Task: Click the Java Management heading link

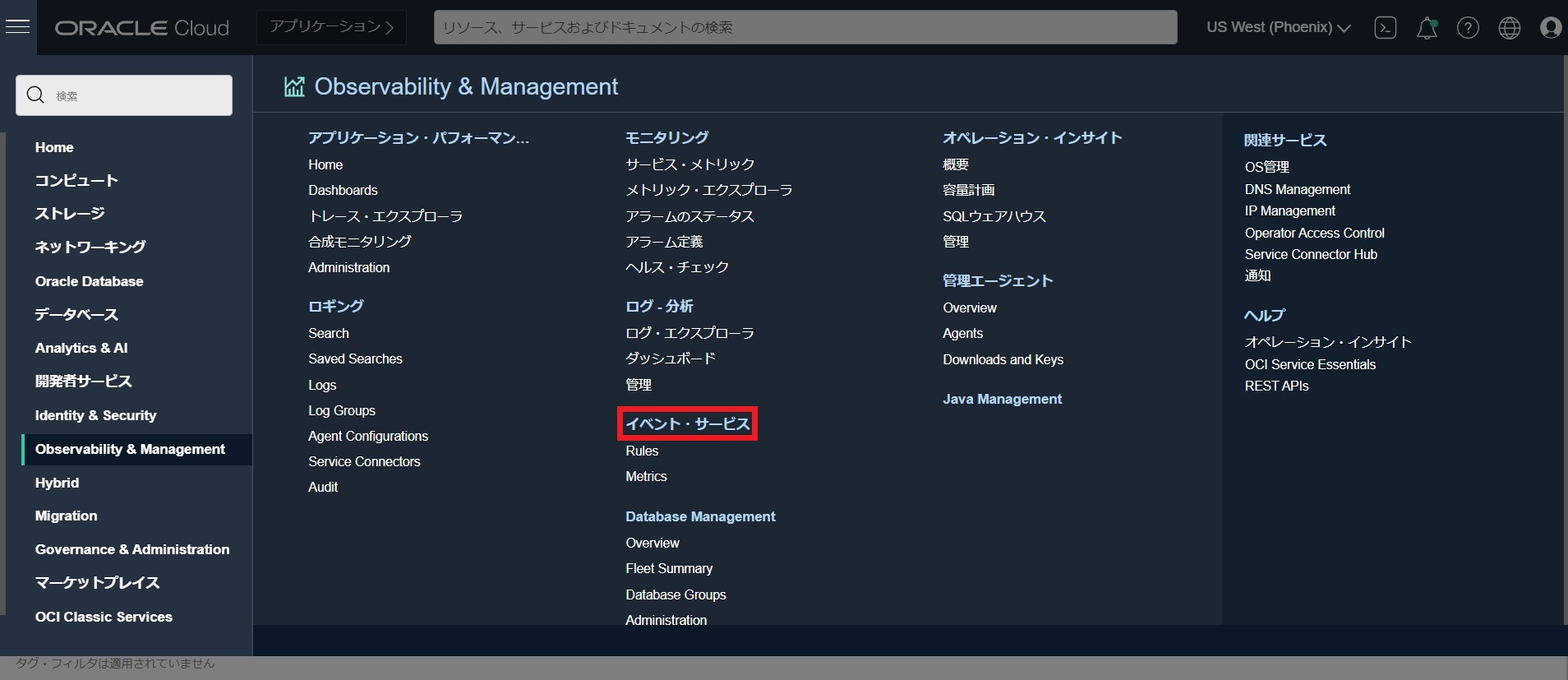Action: pyautogui.click(x=1002, y=399)
